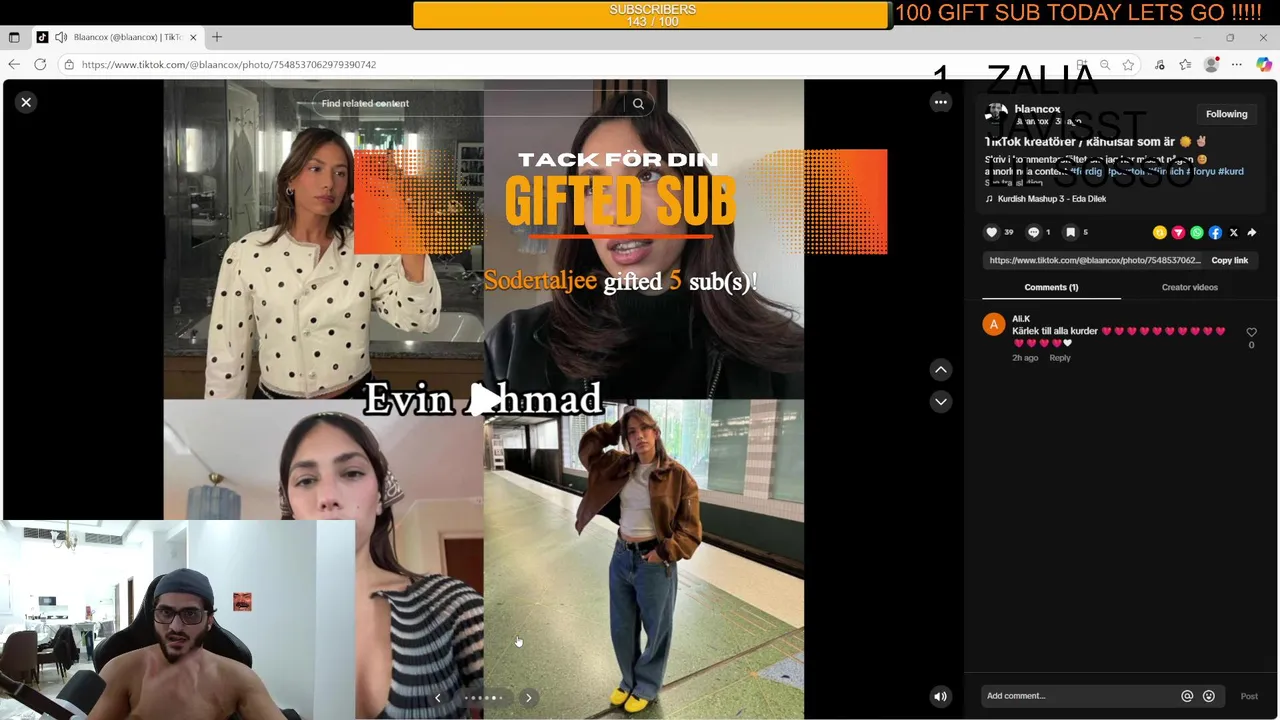Like the post with the heart icon
The image size is (1280, 720).
(x=992, y=232)
